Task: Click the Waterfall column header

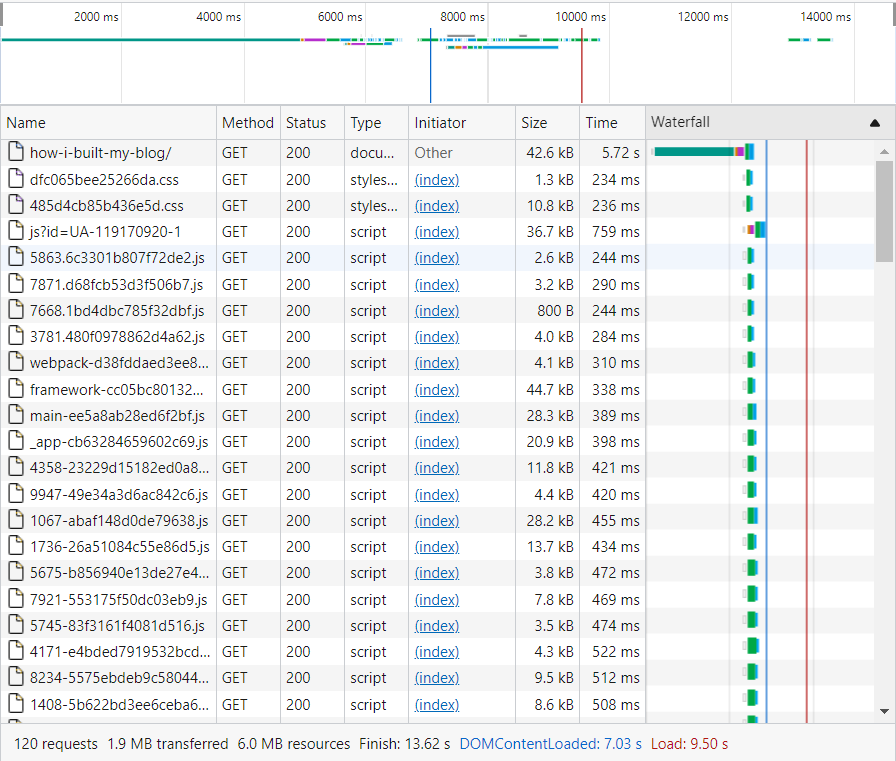Action: tap(770, 122)
